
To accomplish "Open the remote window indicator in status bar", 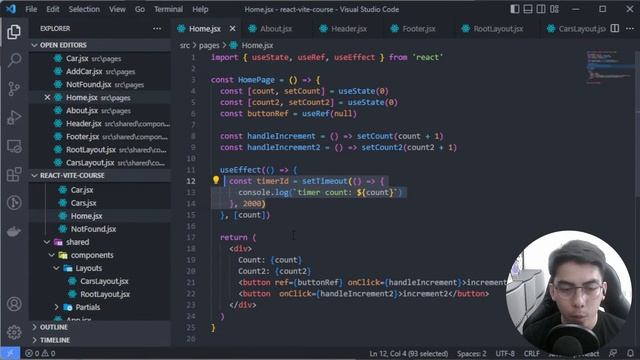I will pos(10,353).
